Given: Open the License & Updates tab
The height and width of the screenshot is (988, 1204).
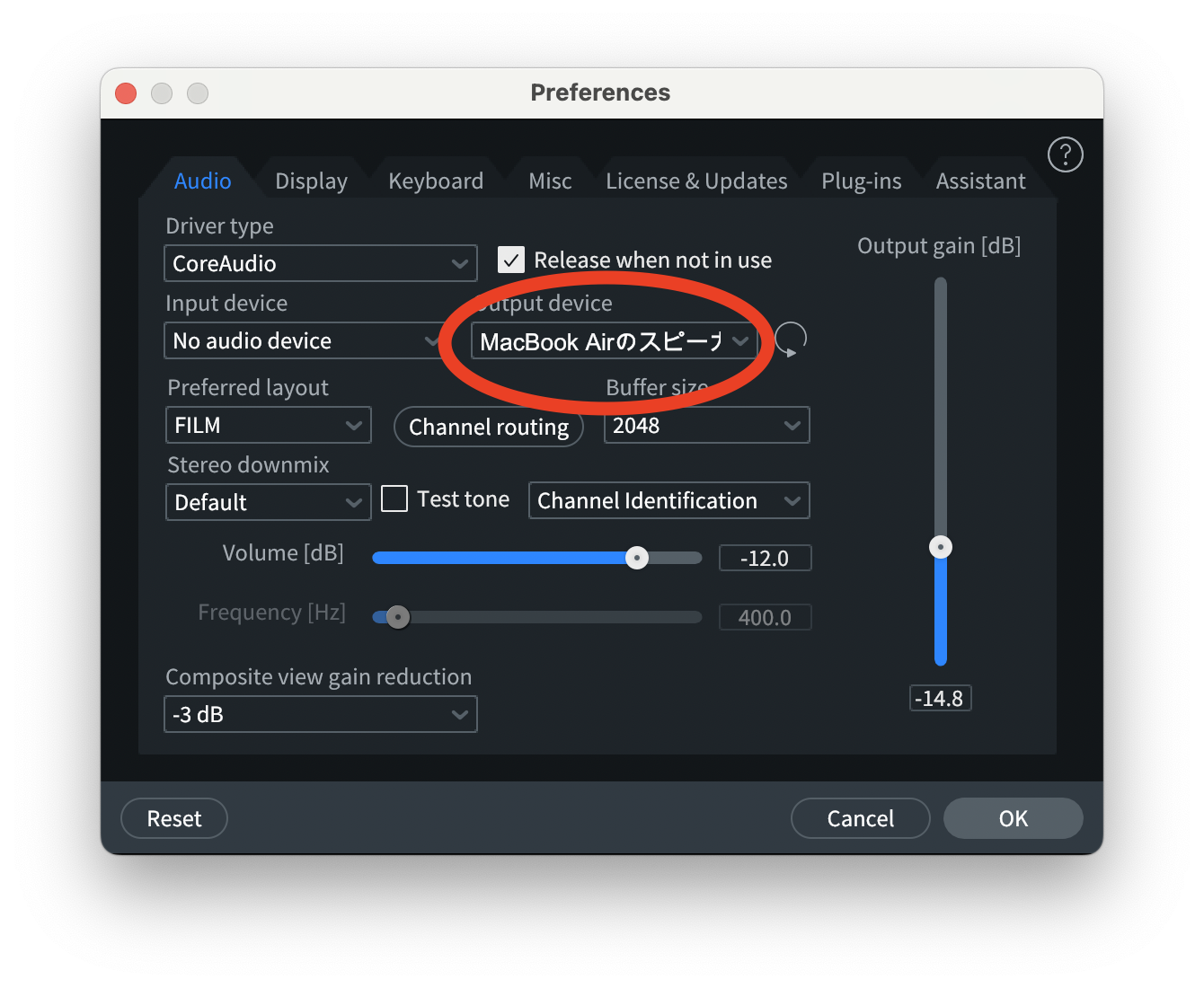Looking at the screenshot, I should click(x=696, y=181).
